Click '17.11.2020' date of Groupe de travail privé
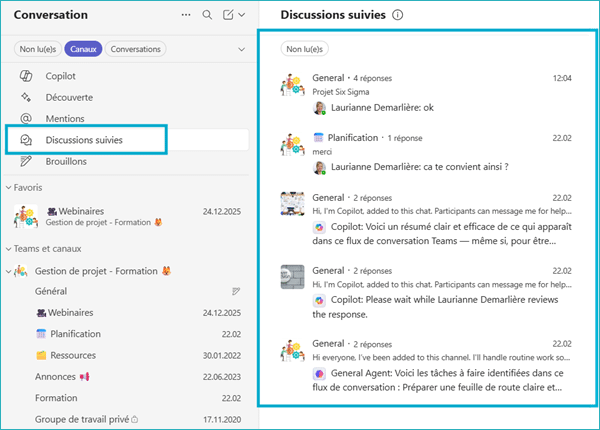Screen dimensions: 600x430 (x=222, y=420)
